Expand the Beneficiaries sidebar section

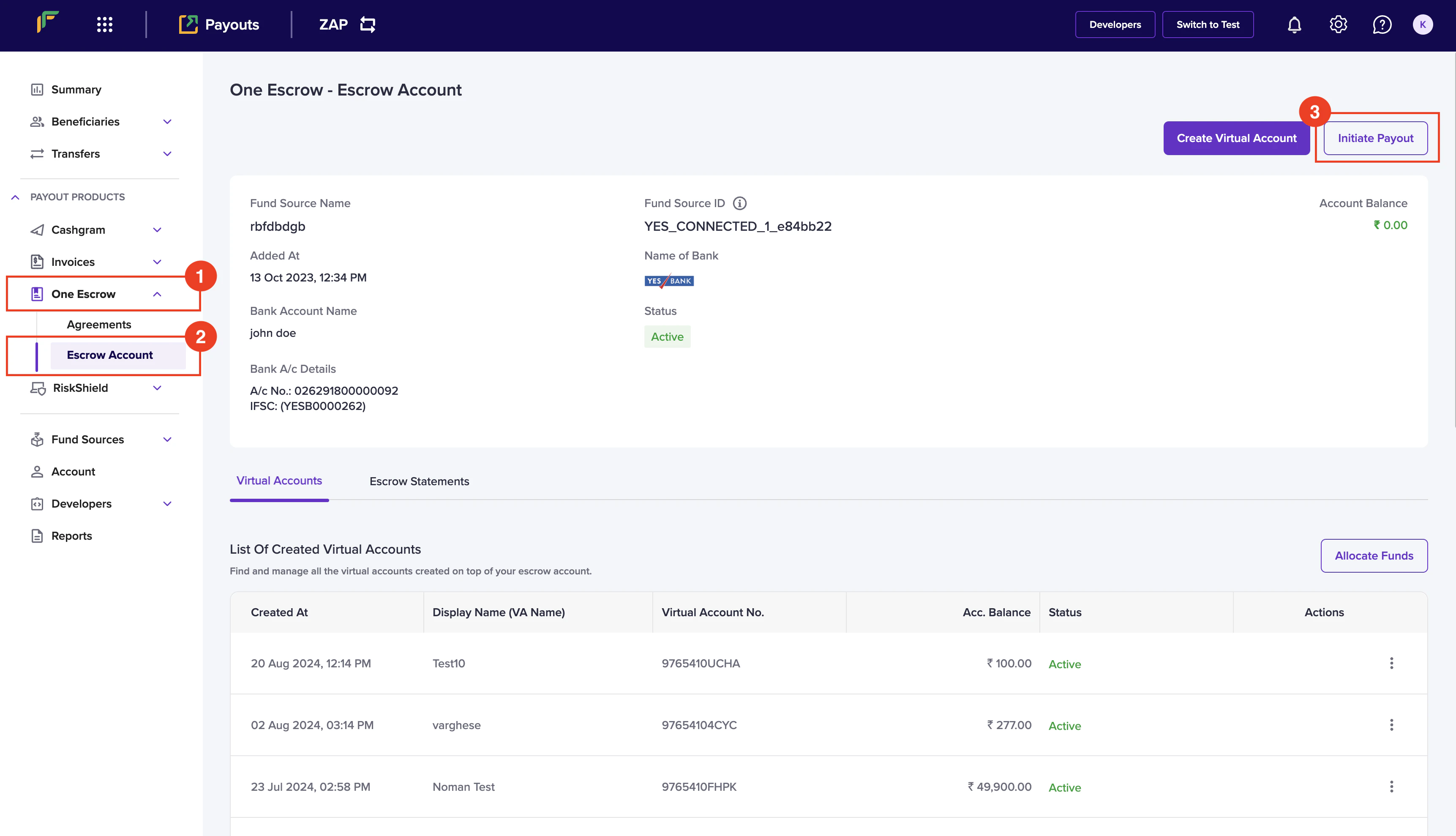[x=167, y=122]
